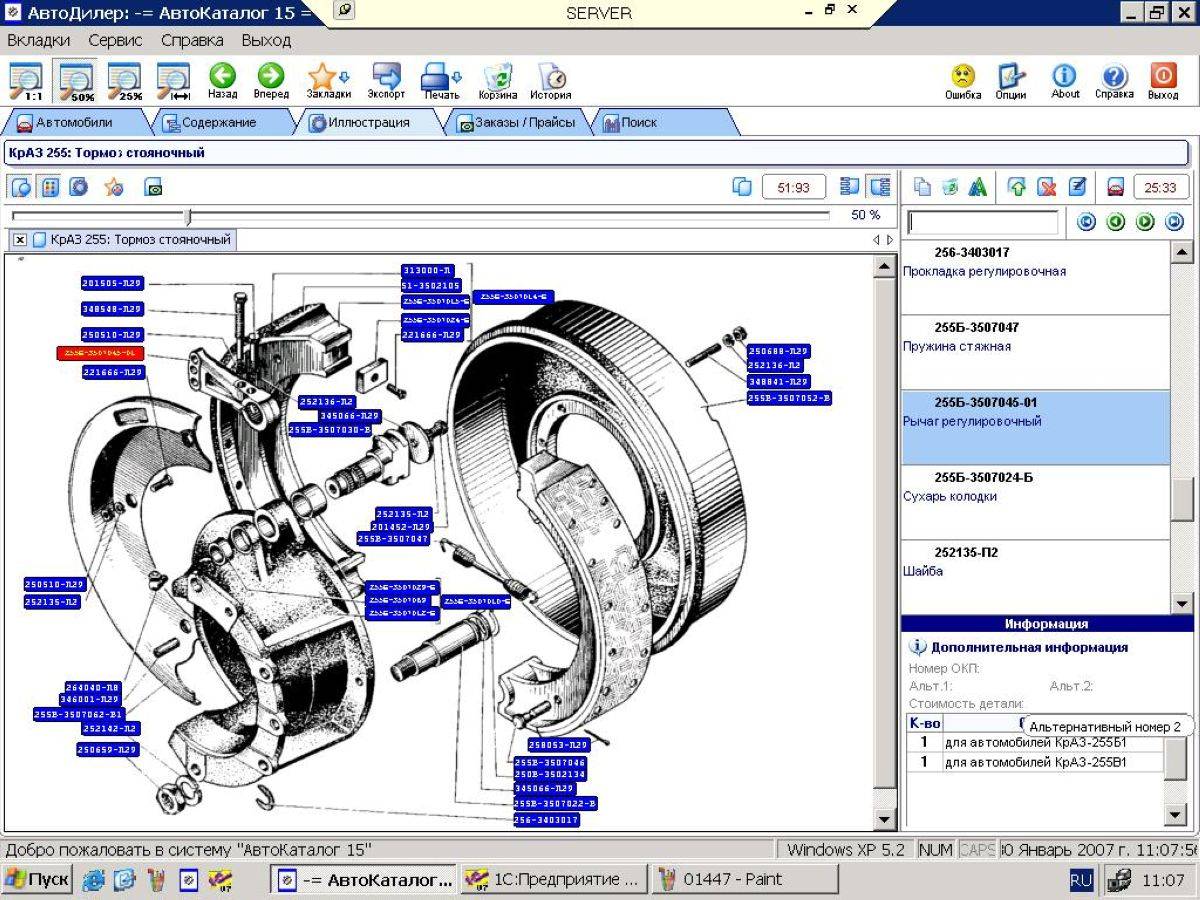This screenshot has width=1200, height=900.
Task: Select part 255Б-3507047 Пружина стяжная
Action: (1035, 353)
